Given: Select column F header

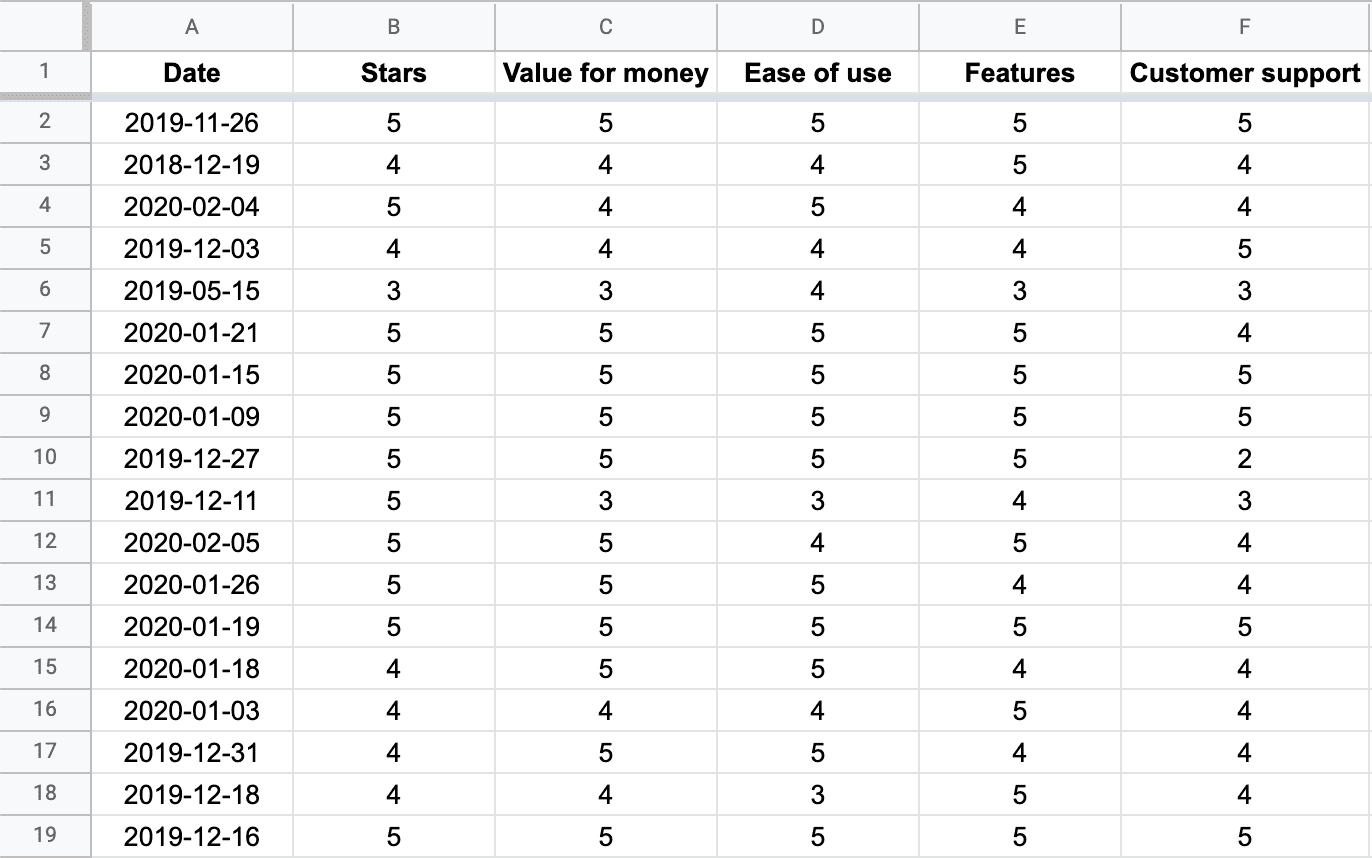Looking at the screenshot, I should pyautogui.click(x=1246, y=27).
